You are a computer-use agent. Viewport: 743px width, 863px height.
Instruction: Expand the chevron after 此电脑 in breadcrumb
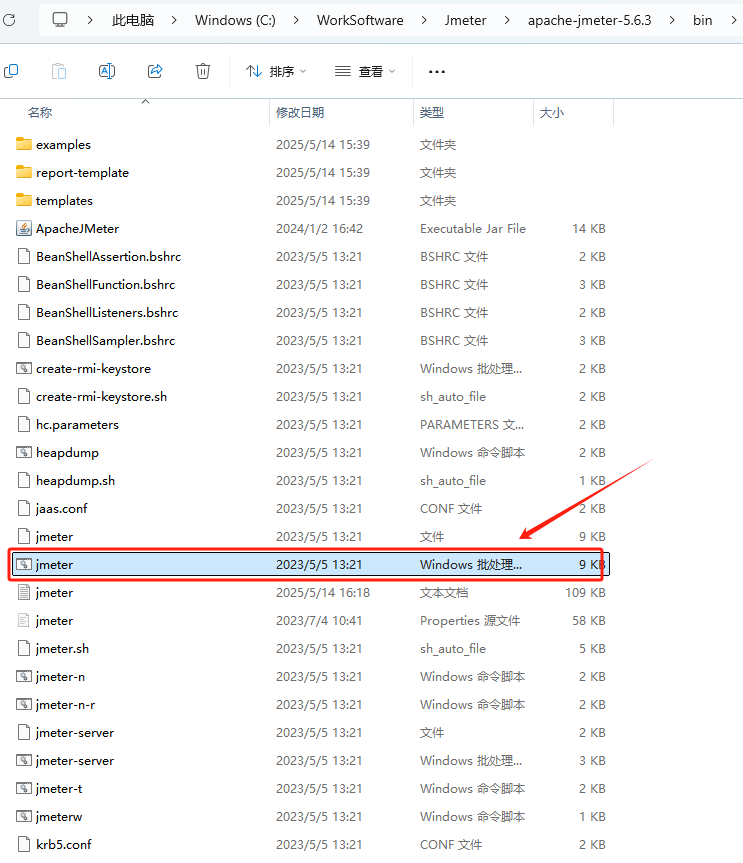(x=174, y=20)
